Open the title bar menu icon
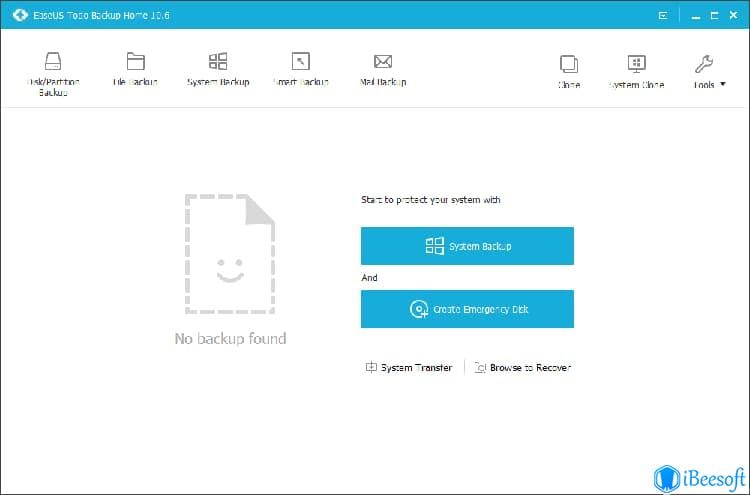 click(x=663, y=16)
